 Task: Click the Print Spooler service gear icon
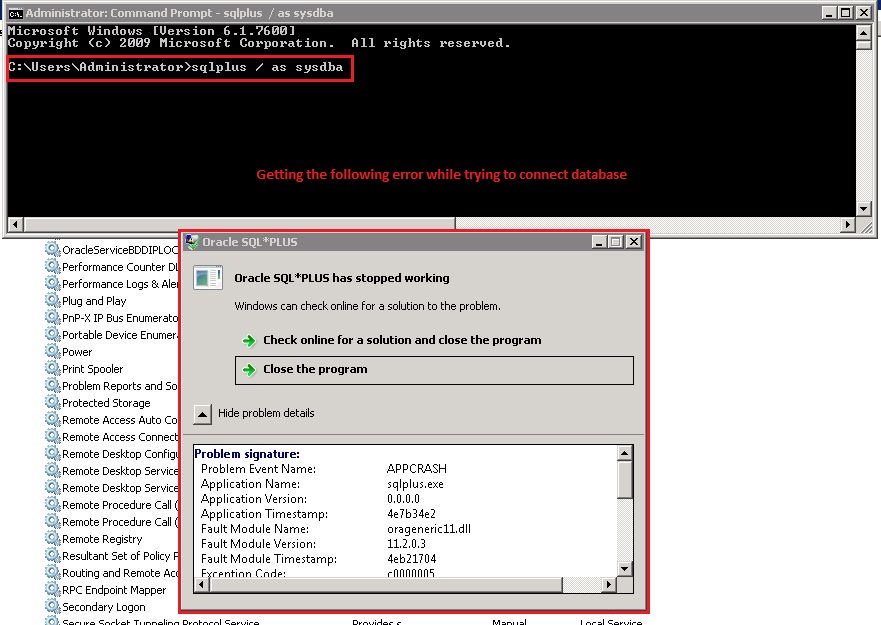(x=52, y=368)
